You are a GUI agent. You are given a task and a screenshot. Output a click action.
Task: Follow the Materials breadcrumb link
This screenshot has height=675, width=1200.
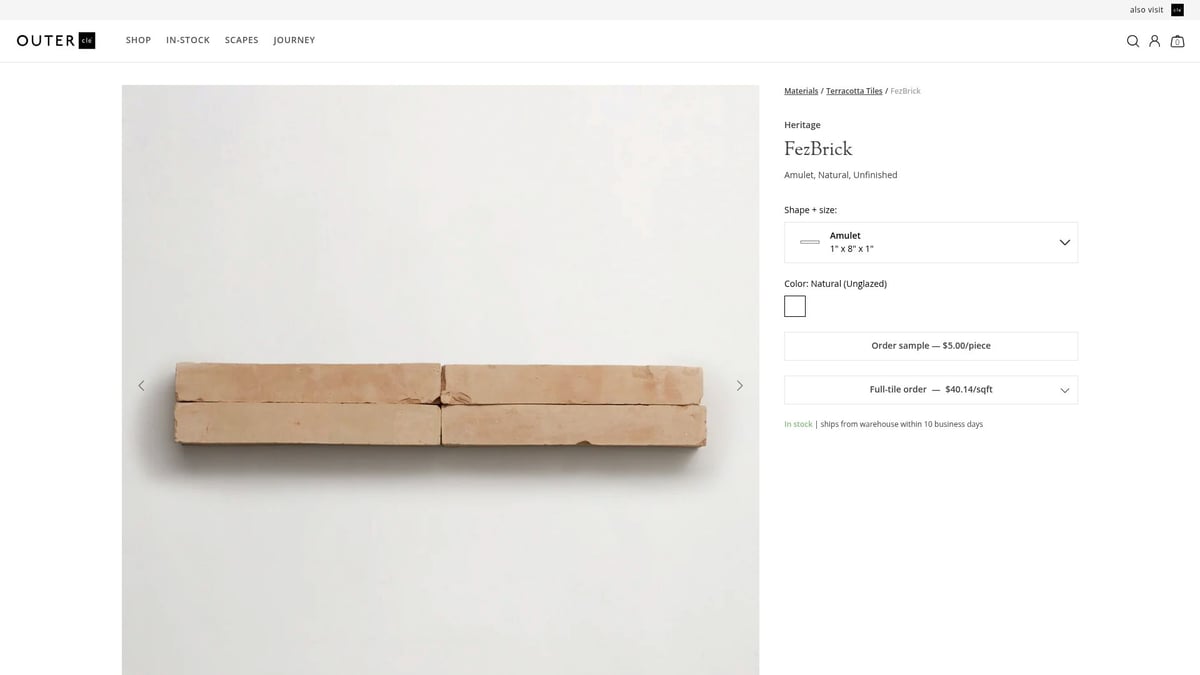coord(801,91)
